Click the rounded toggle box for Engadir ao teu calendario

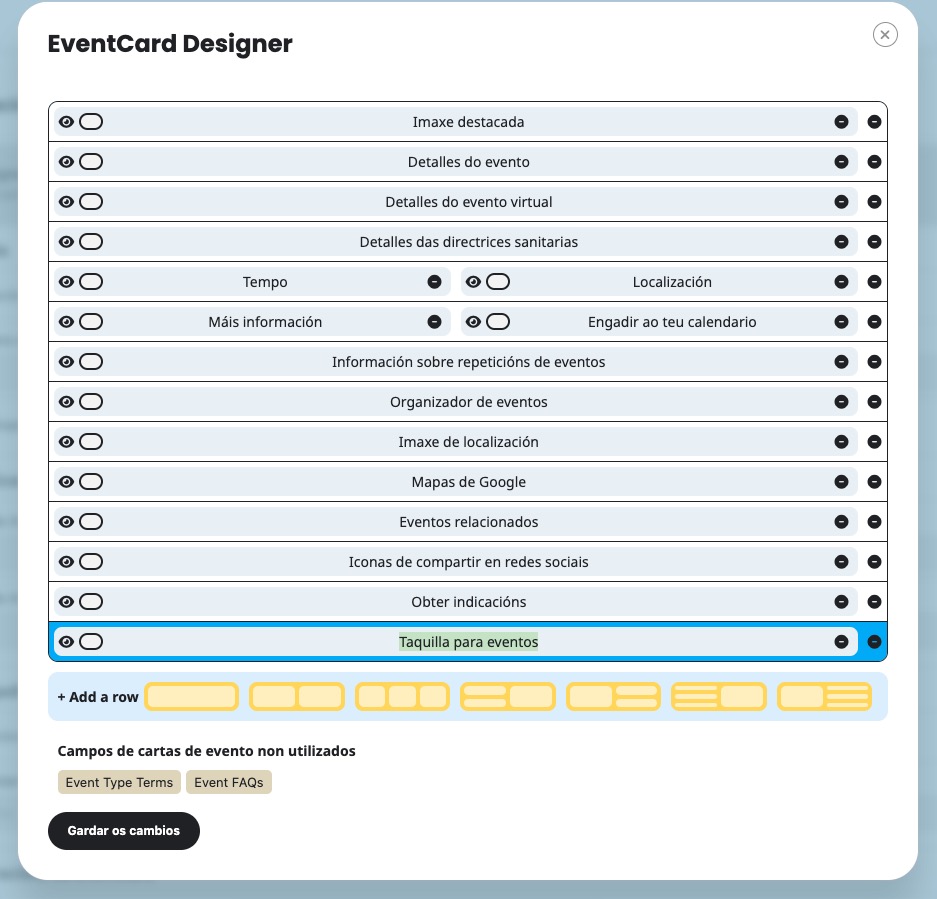498,322
